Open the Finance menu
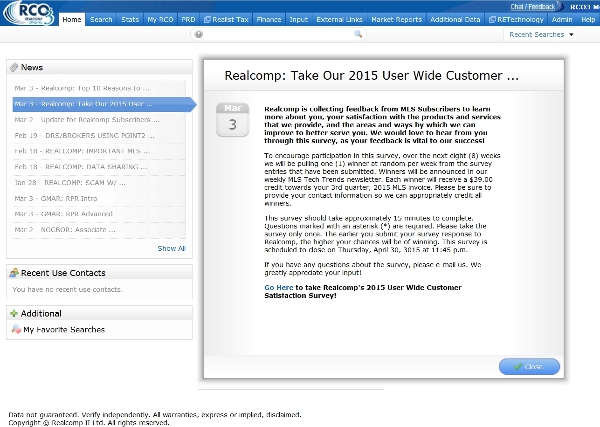Viewport: 600px width, 427px height. pos(269,20)
